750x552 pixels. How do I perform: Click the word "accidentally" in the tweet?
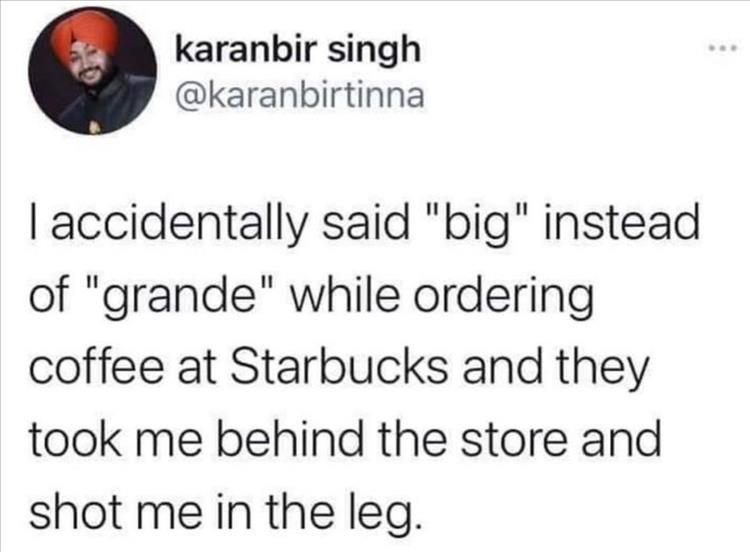click(x=178, y=225)
